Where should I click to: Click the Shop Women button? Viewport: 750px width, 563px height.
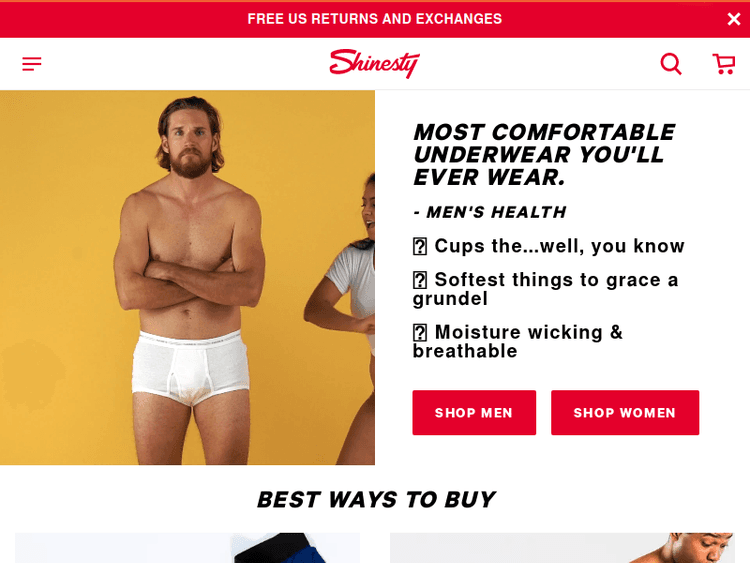625,412
